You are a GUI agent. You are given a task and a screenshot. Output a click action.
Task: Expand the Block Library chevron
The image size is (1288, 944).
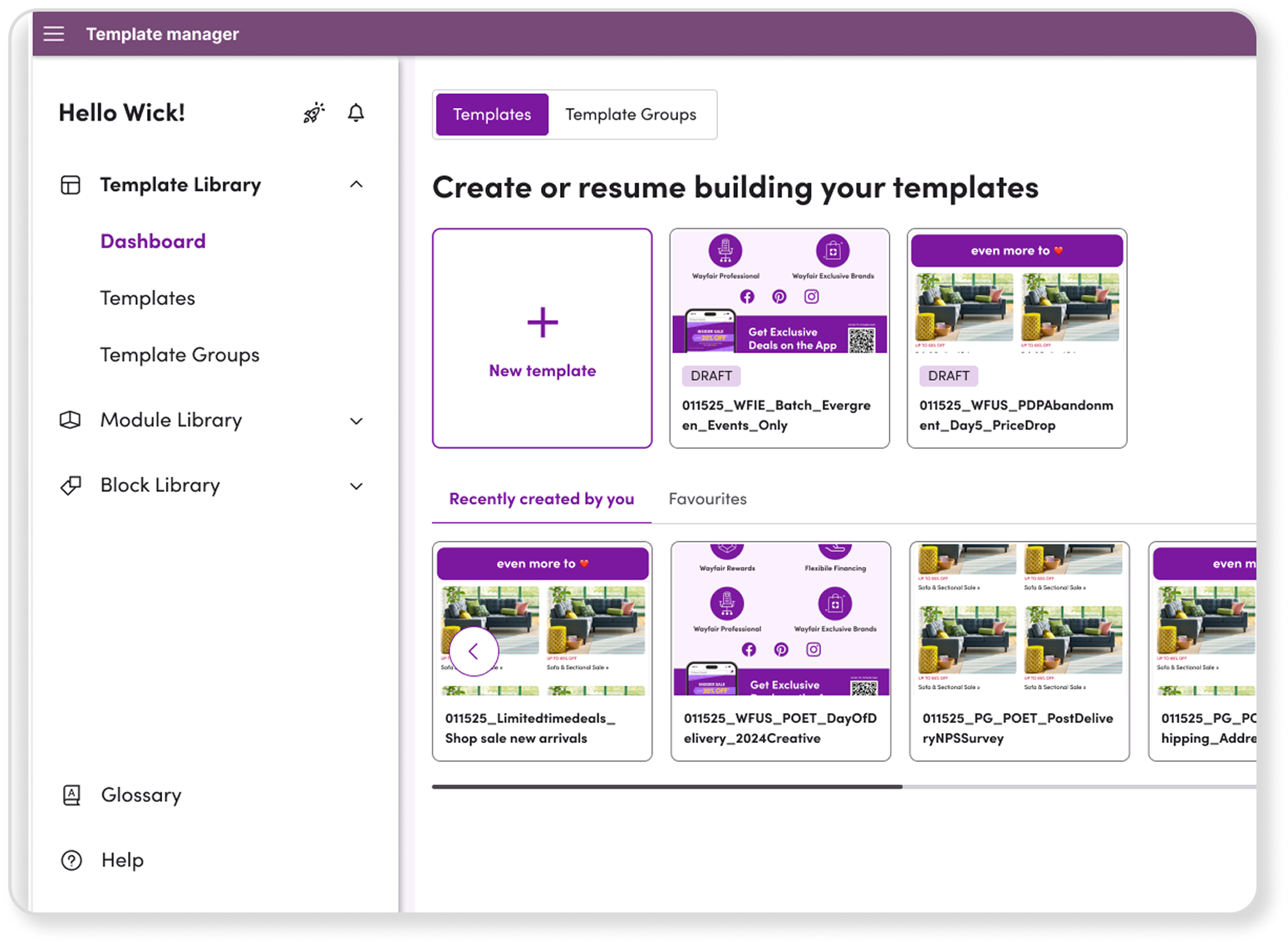coord(356,486)
